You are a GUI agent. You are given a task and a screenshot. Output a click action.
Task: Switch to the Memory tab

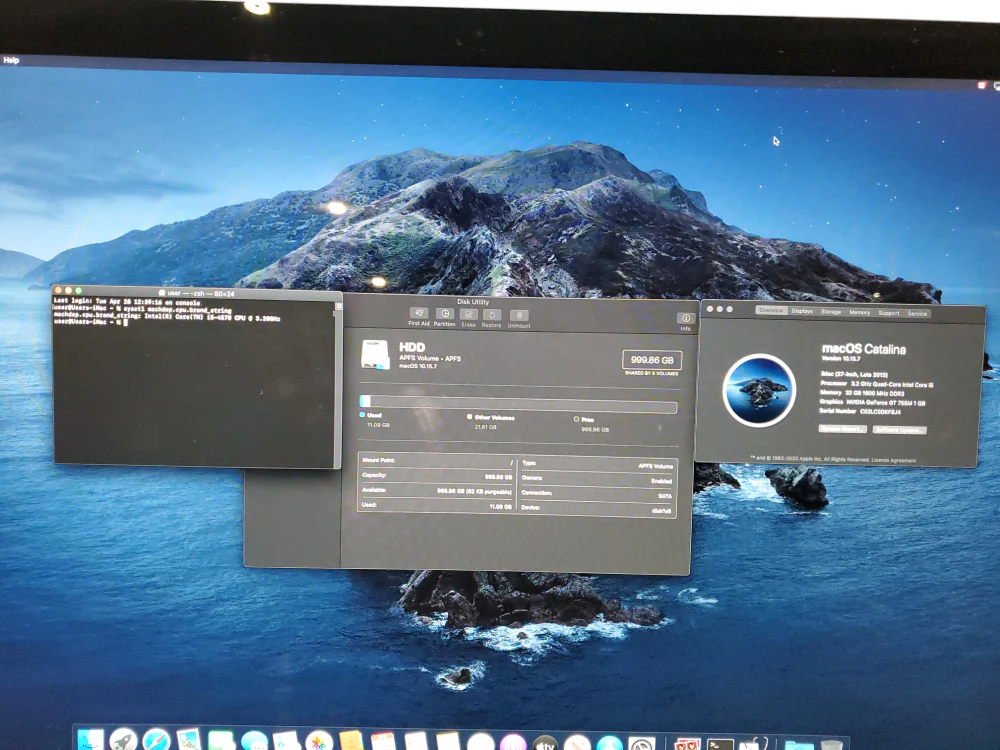pos(859,312)
